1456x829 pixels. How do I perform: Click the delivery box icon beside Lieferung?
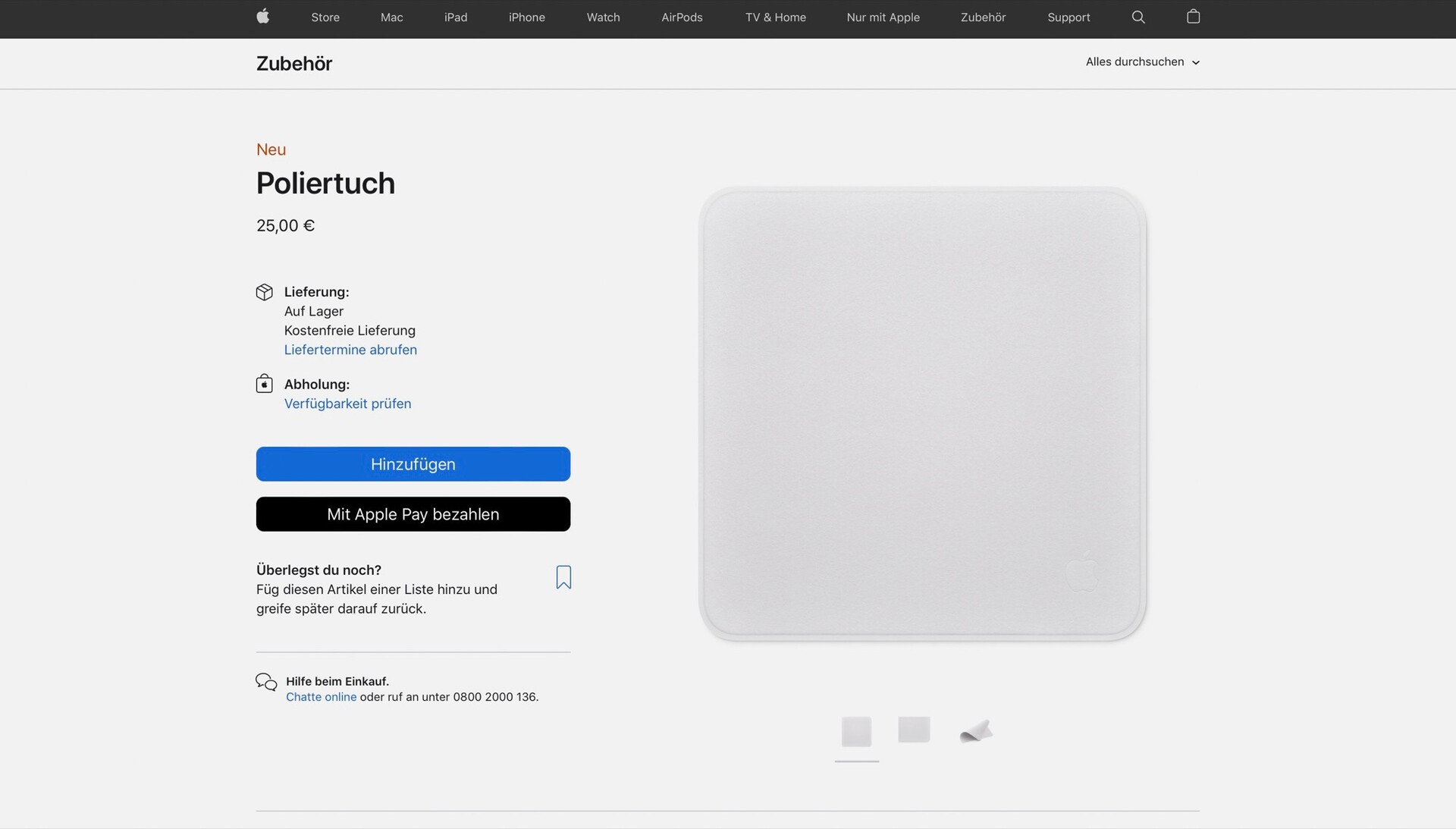[265, 292]
